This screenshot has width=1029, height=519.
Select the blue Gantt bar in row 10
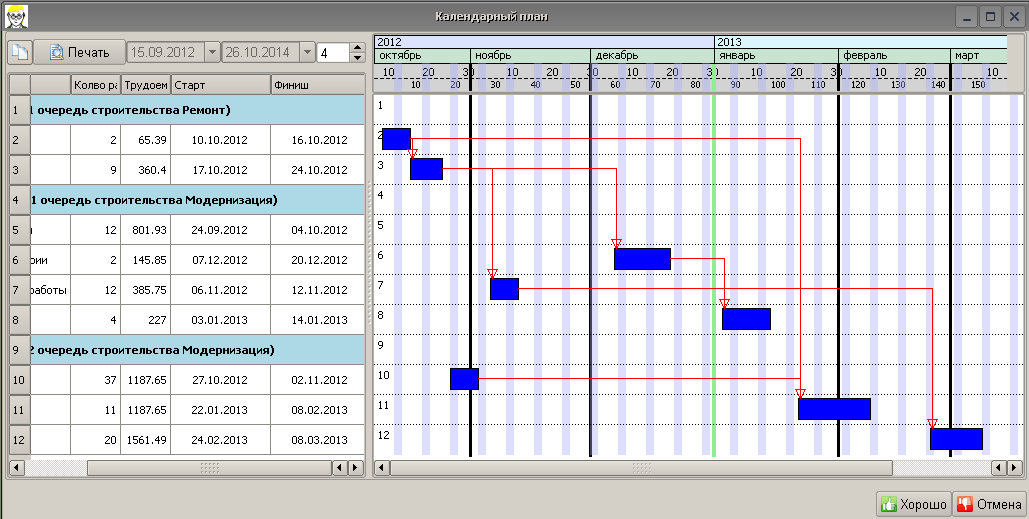point(464,379)
